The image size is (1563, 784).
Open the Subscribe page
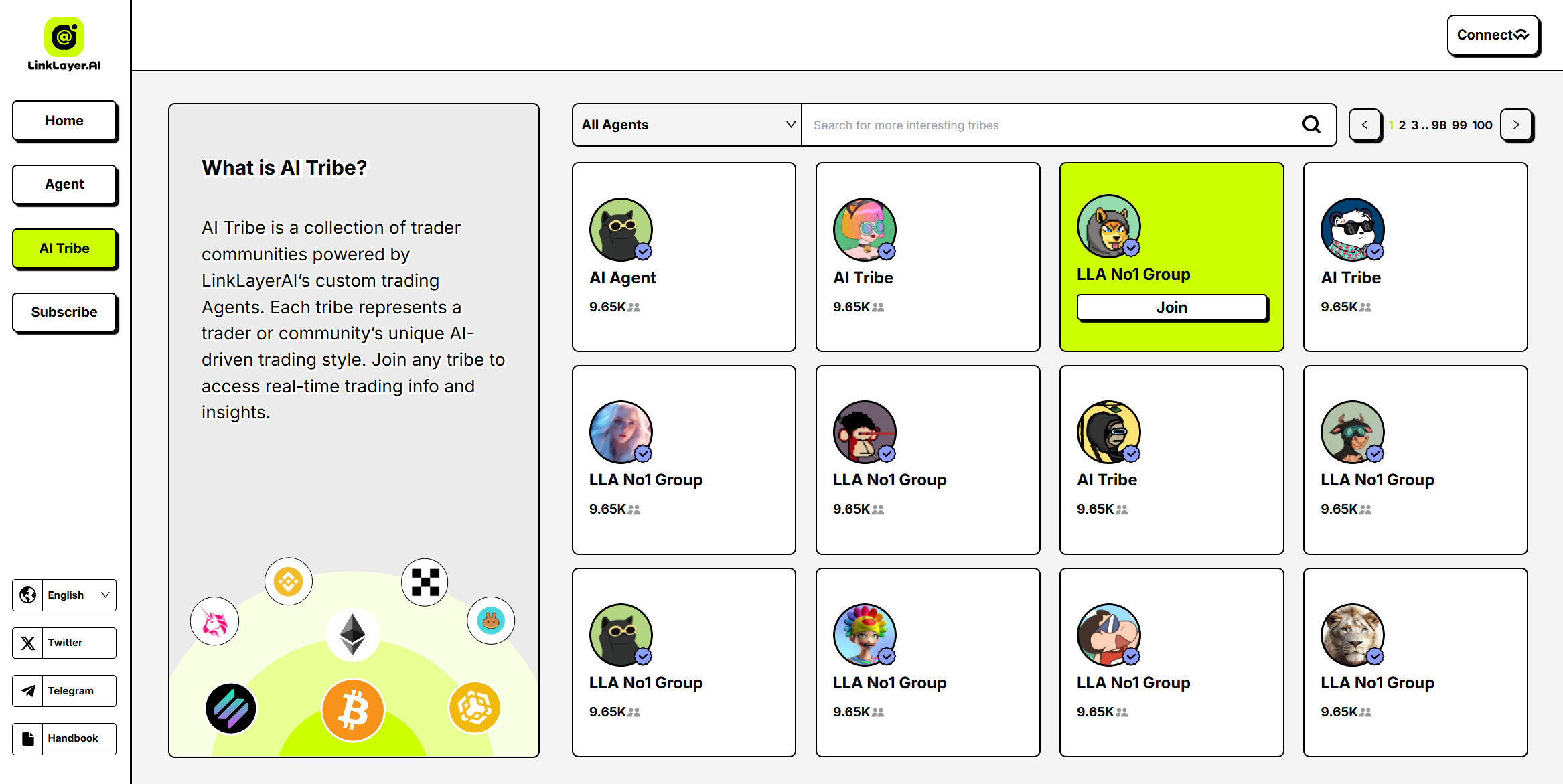click(64, 312)
